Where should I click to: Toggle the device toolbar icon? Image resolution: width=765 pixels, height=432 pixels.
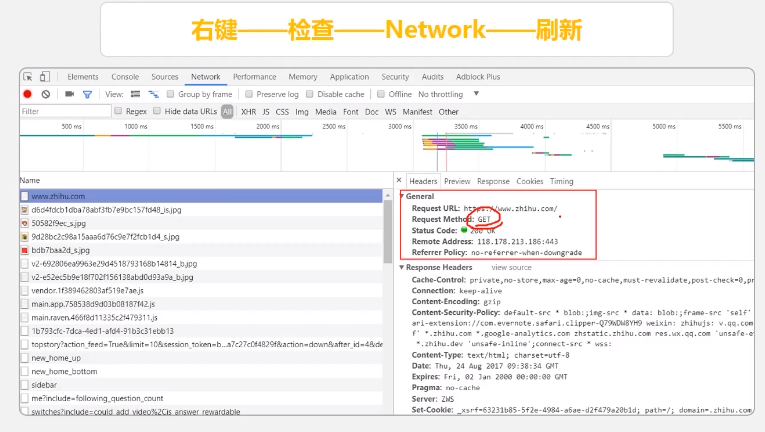click(44, 77)
